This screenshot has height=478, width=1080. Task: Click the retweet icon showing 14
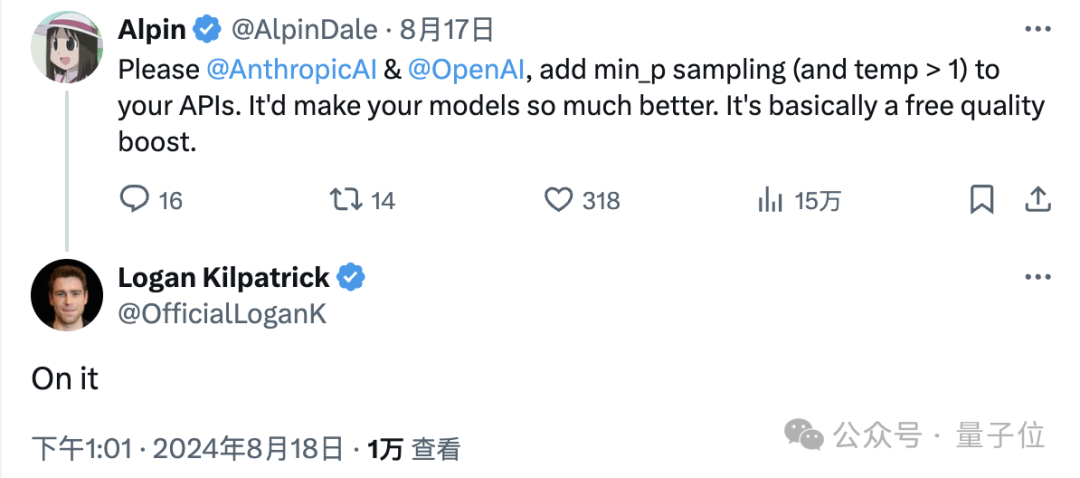coord(345,200)
